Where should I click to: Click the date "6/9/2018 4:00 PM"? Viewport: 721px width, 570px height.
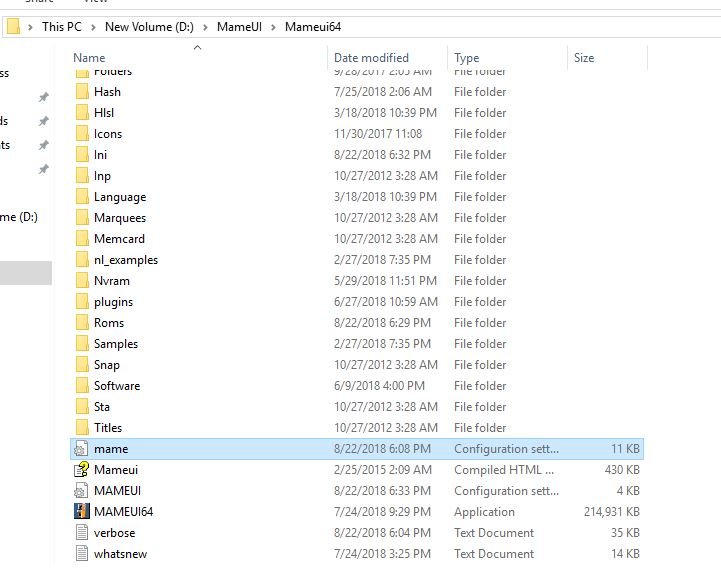379,386
